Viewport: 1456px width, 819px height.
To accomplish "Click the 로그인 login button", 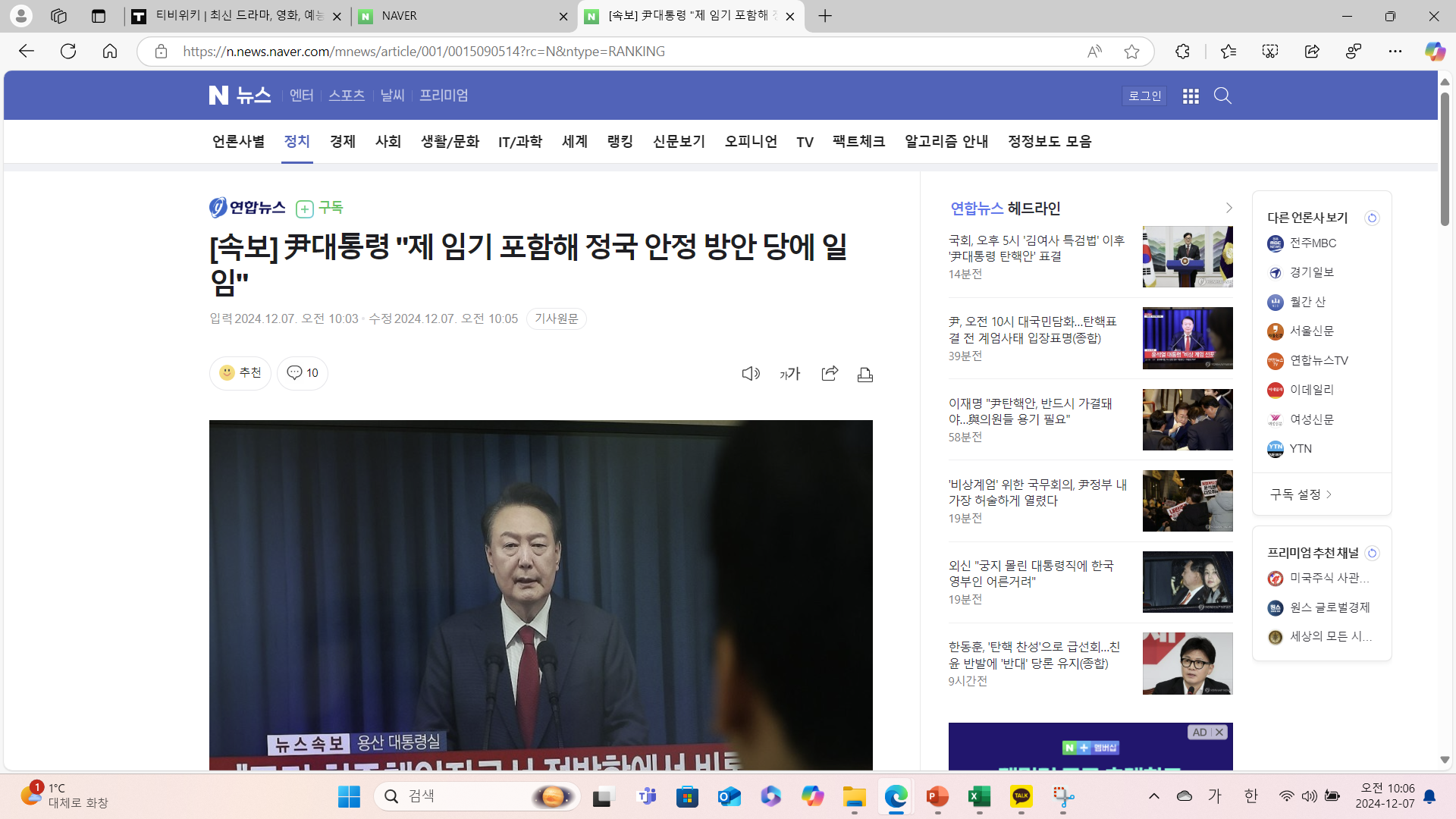I will click(x=1144, y=96).
